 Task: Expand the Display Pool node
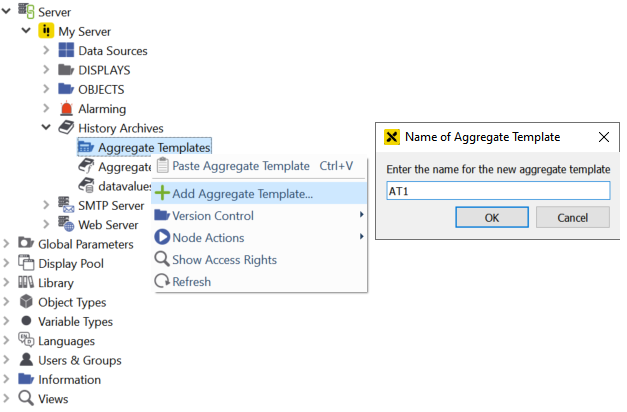pos(6,263)
